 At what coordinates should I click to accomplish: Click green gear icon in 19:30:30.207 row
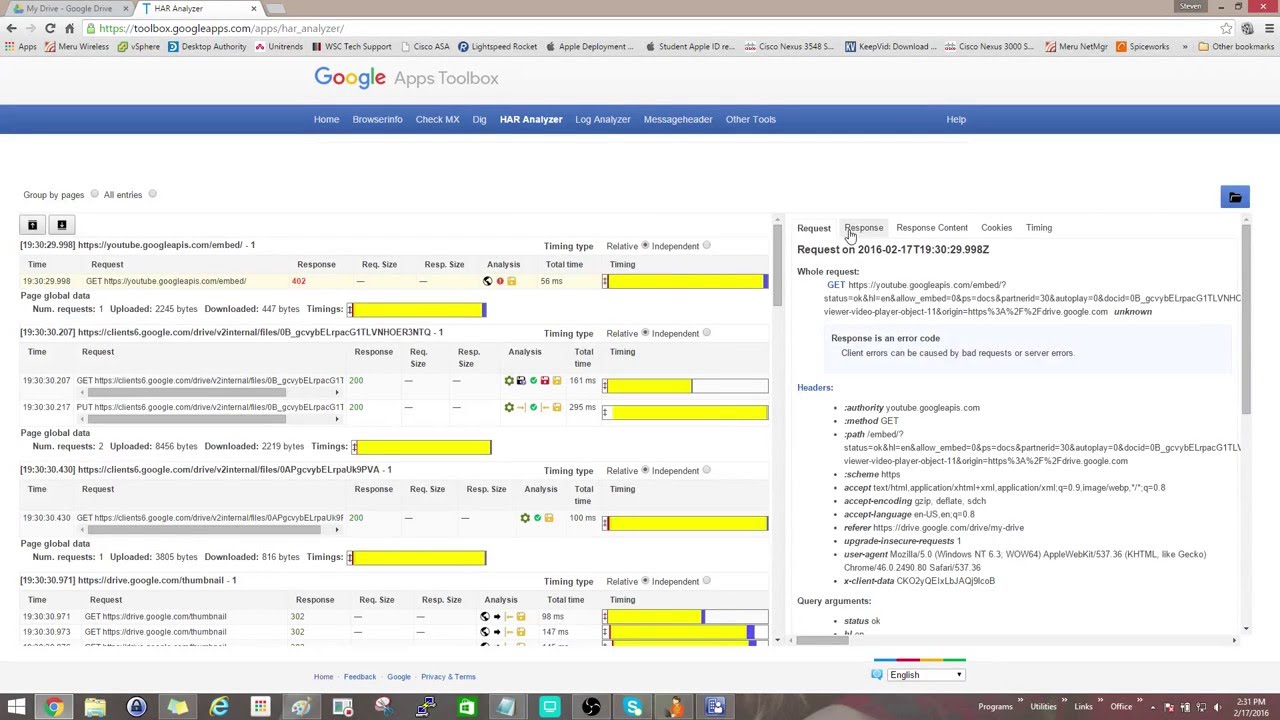(x=509, y=381)
